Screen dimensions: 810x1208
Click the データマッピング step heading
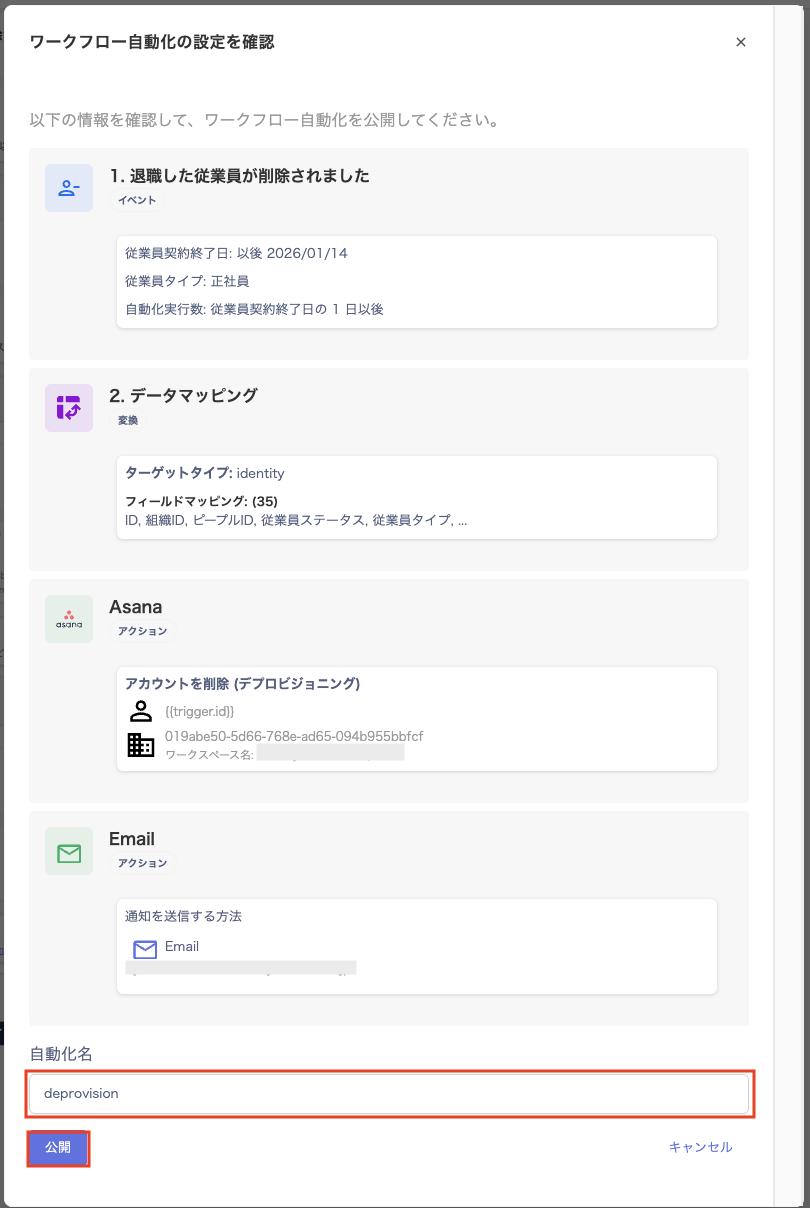(183, 396)
